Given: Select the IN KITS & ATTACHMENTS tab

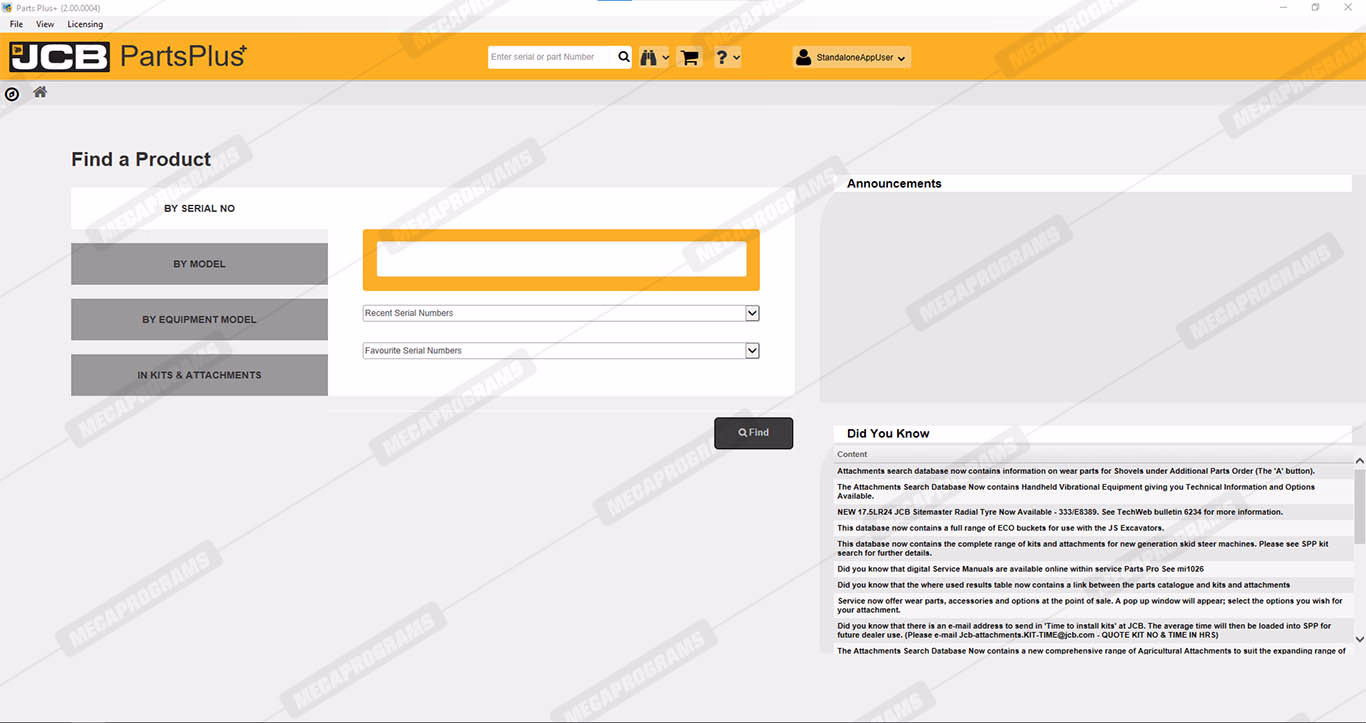Looking at the screenshot, I should pos(199,375).
